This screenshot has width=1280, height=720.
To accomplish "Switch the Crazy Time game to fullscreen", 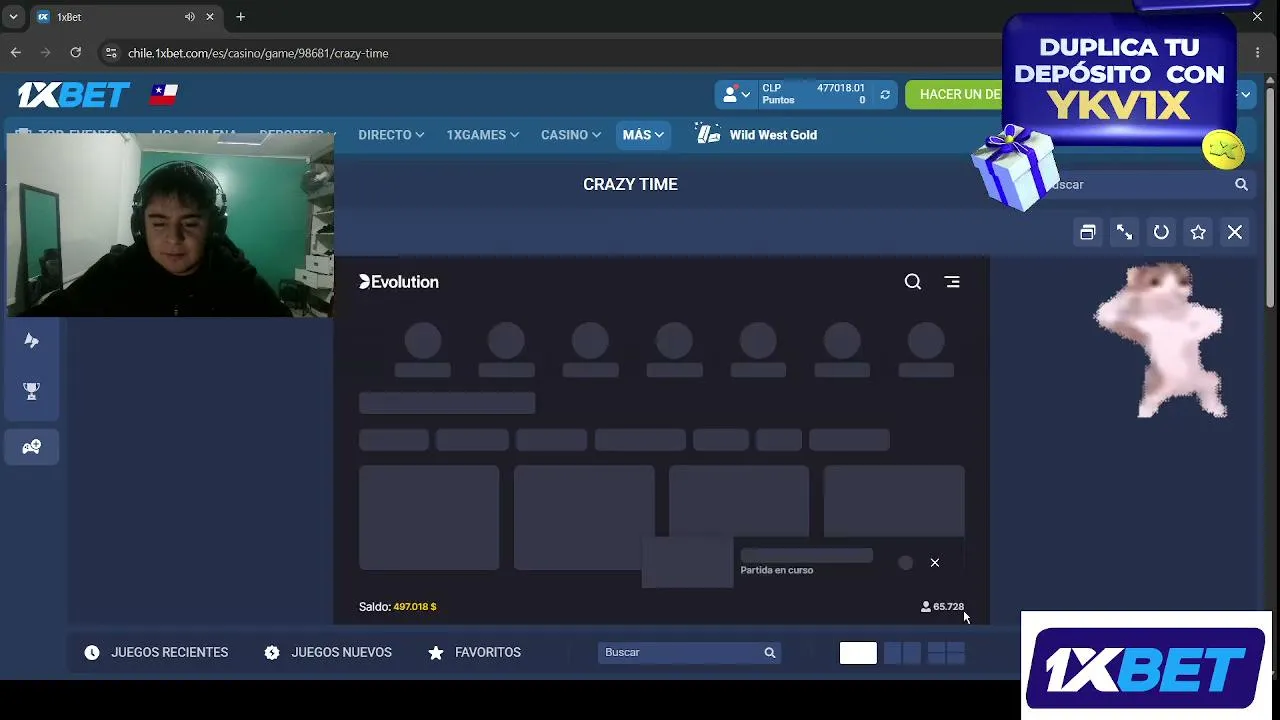I will [x=1125, y=232].
